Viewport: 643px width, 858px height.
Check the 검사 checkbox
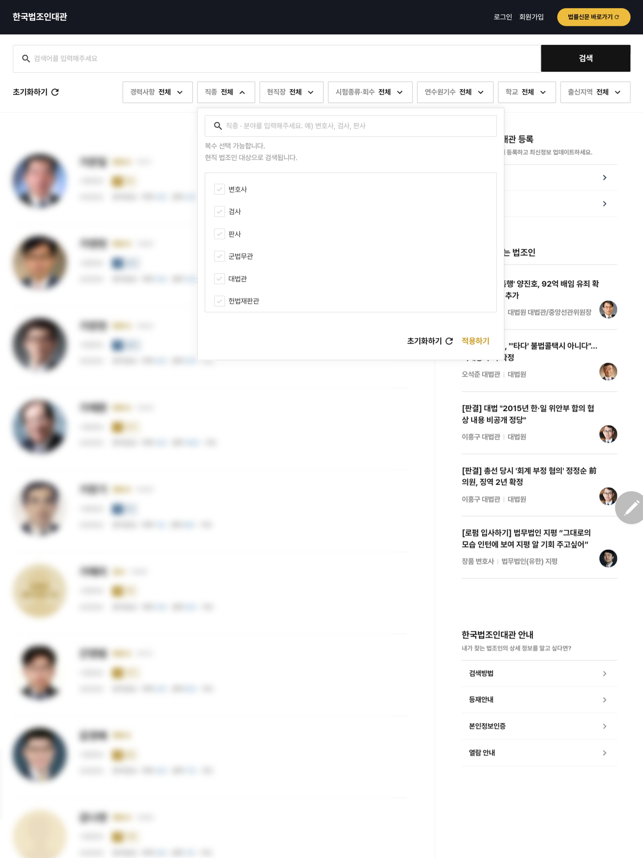(x=219, y=212)
